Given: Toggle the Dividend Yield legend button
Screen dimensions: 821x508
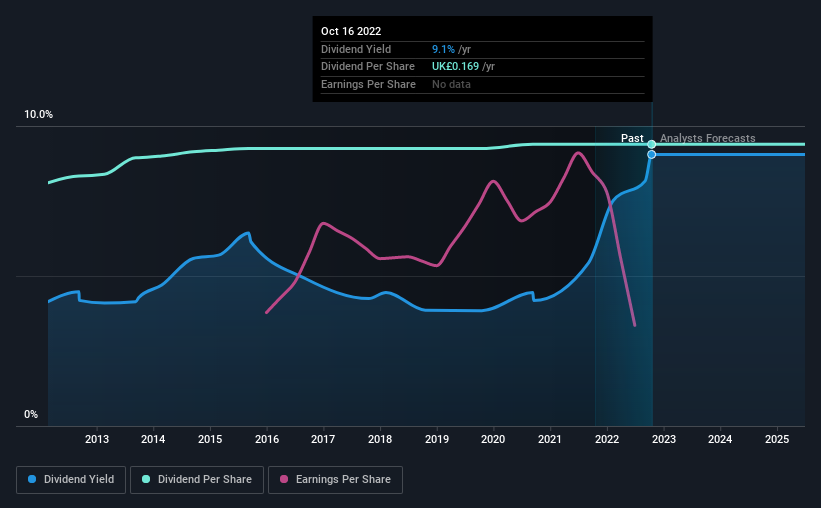Looking at the screenshot, I should 71,480.
